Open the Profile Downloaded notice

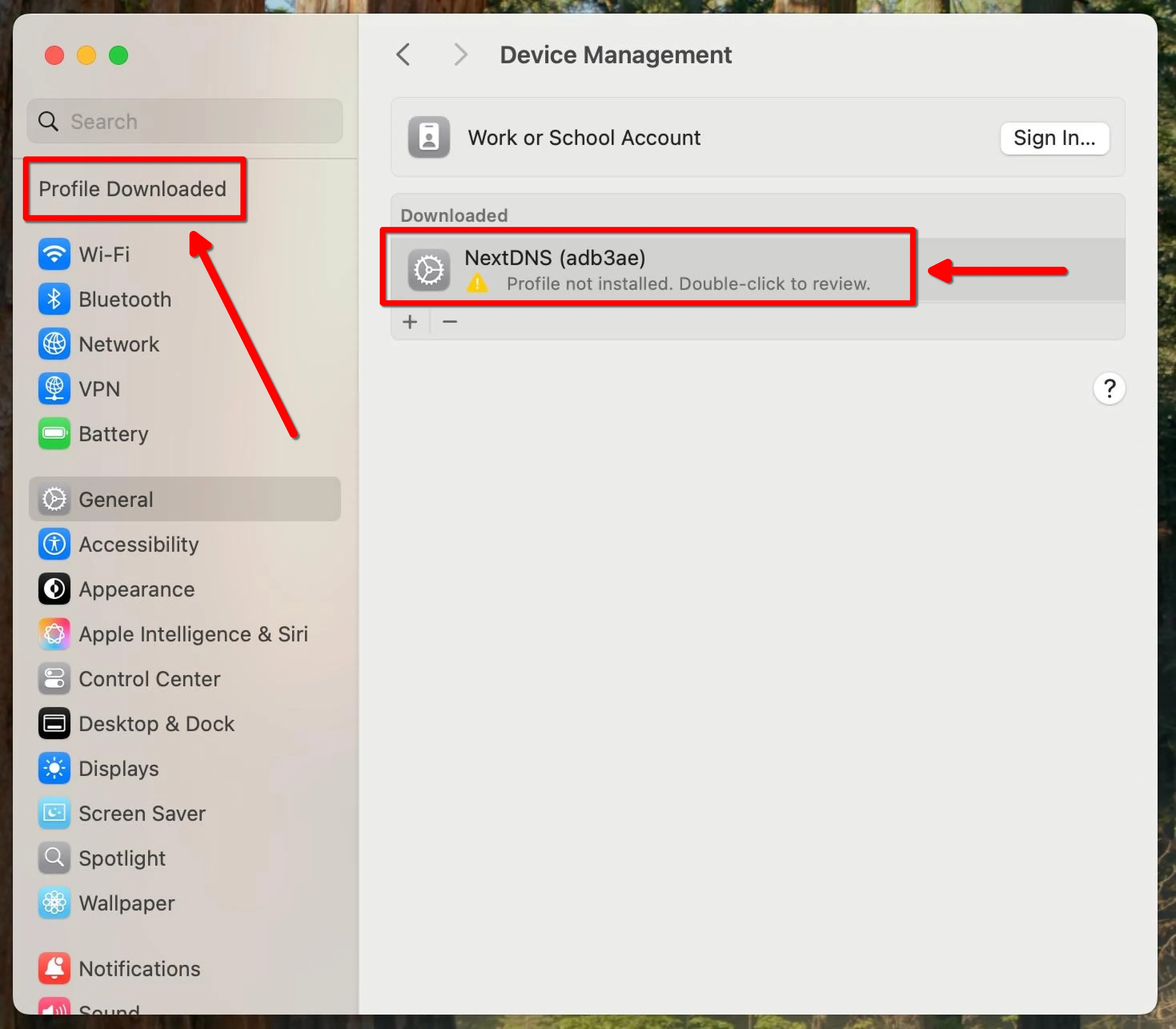click(132, 189)
